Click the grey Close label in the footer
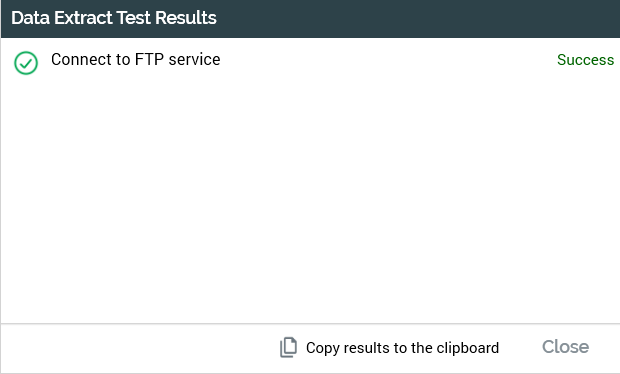The width and height of the screenshot is (620, 374). click(x=565, y=347)
